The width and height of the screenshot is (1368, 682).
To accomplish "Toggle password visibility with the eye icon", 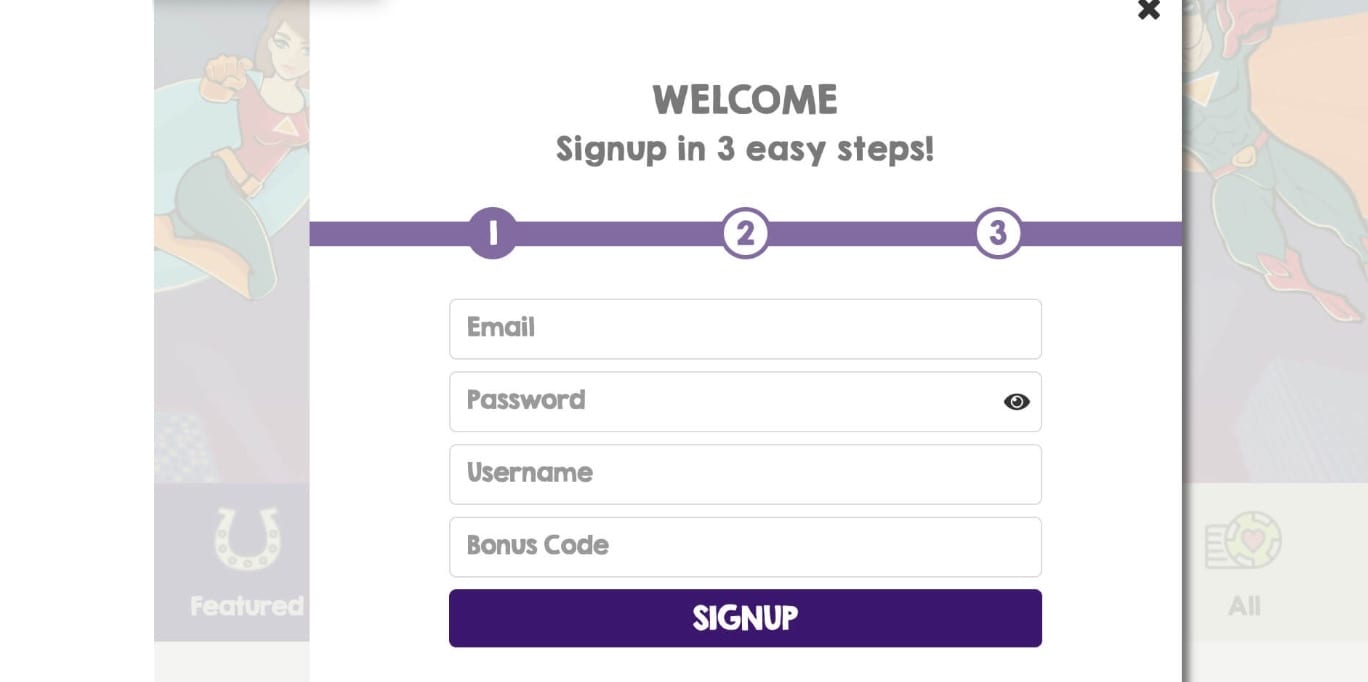I will (1016, 402).
